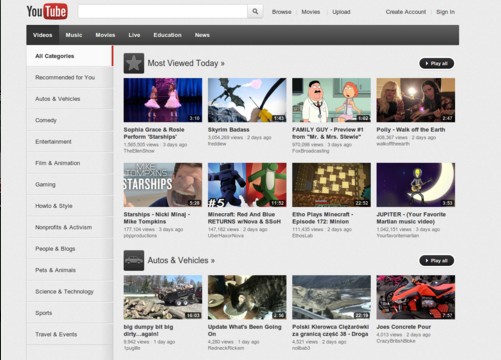Focus the YouTube search input field
The width and height of the screenshot is (501, 360).
(163, 12)
